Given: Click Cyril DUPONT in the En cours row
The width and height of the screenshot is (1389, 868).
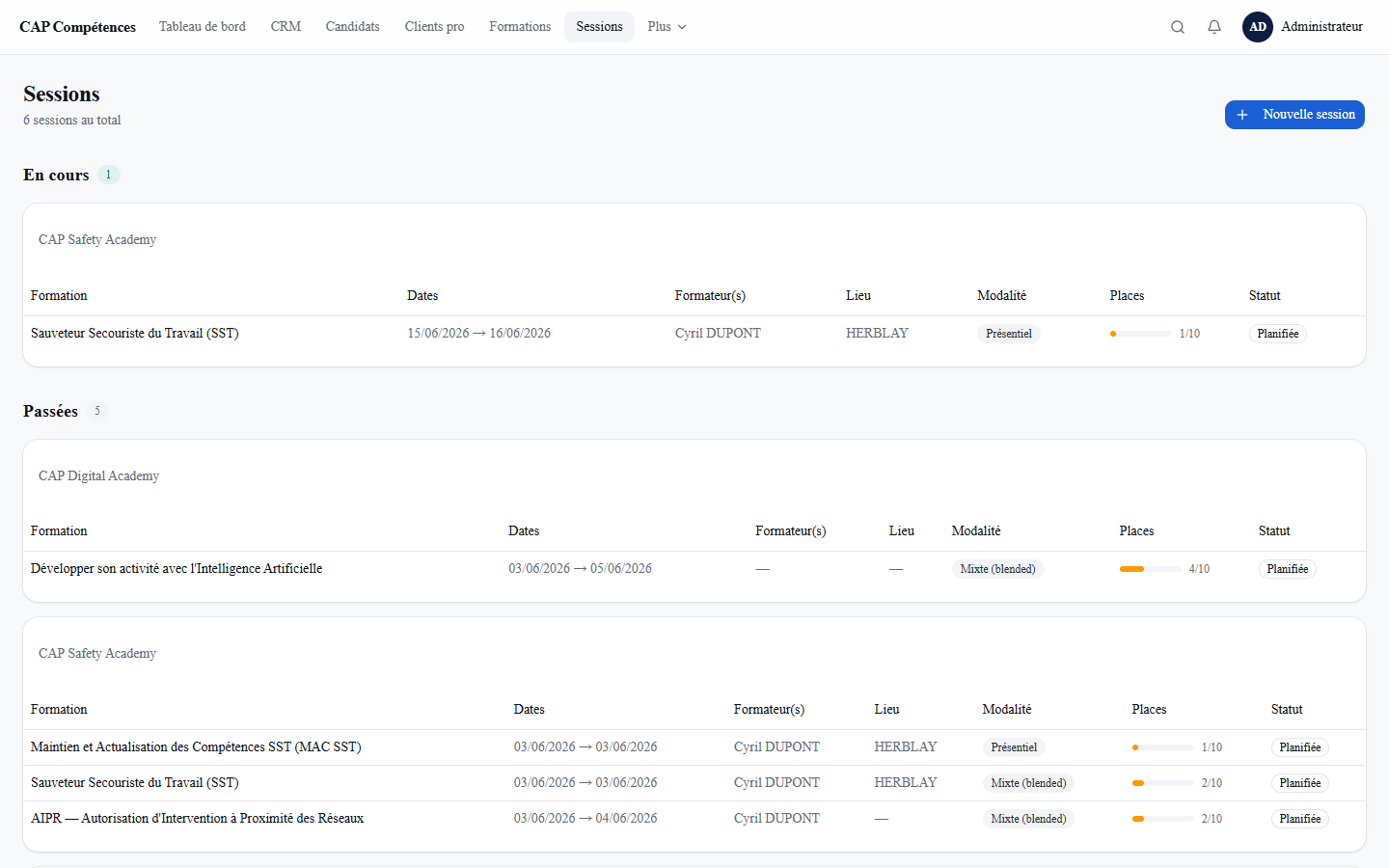Looking at the screenshot, I should click(718, 334).
